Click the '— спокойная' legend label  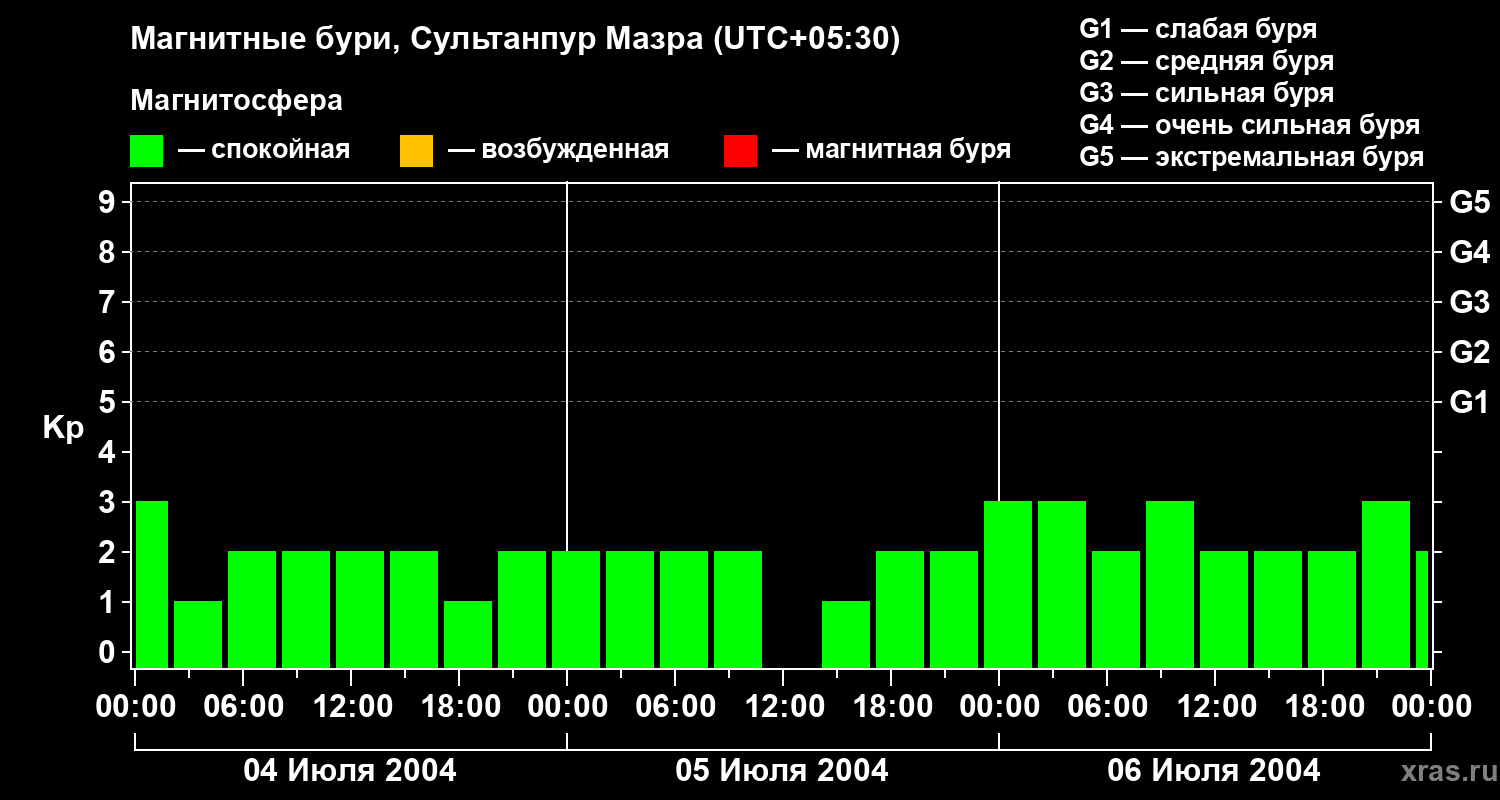click(x=264, y=150)
